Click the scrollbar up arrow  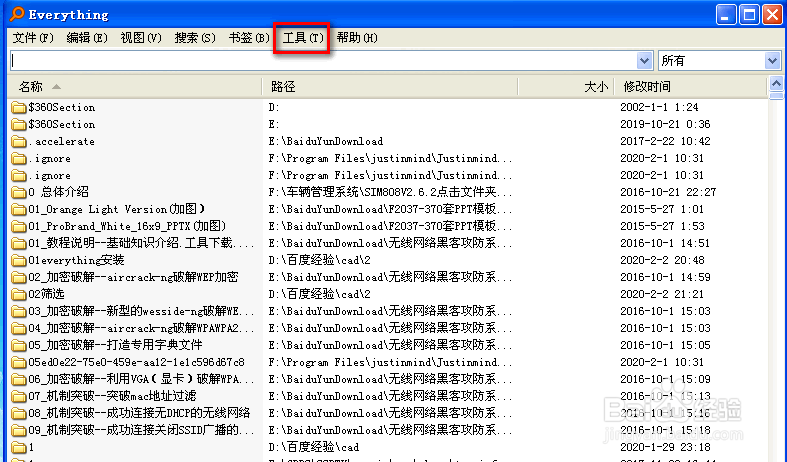(776, 83)
